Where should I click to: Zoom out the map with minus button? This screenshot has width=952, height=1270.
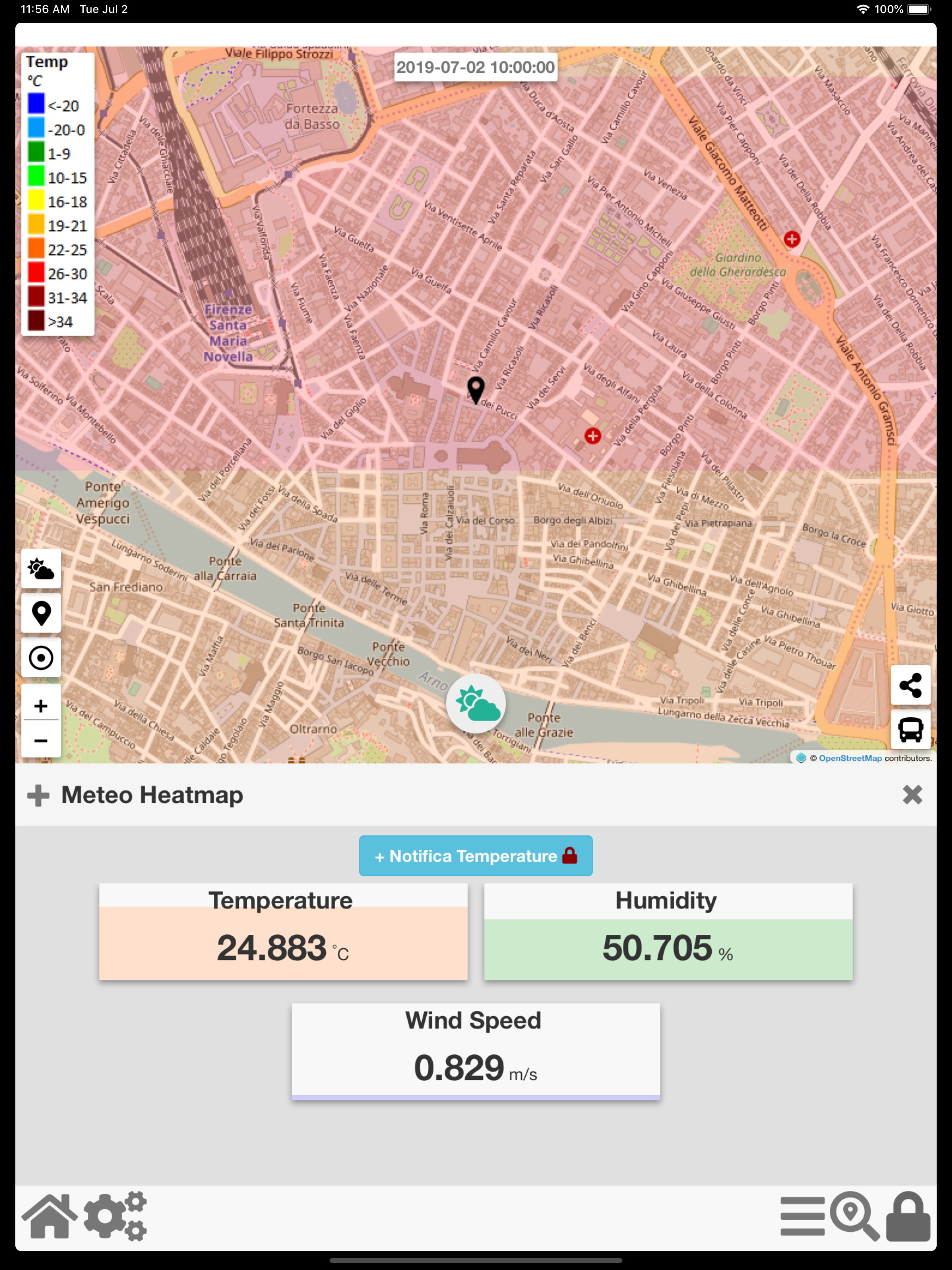point(41,740)
